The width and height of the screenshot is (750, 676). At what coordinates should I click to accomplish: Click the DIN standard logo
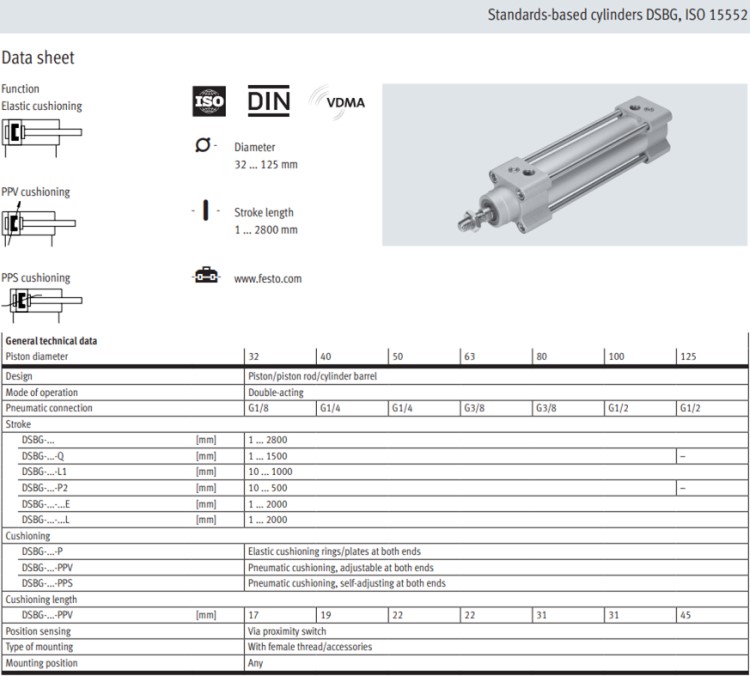pyautogui.click(x=268, y=101)
